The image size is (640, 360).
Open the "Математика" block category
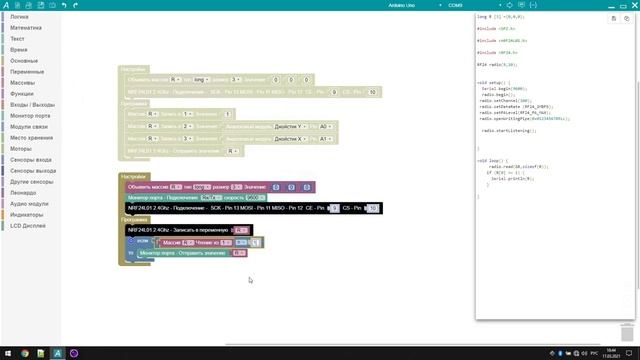pos(26,28)
